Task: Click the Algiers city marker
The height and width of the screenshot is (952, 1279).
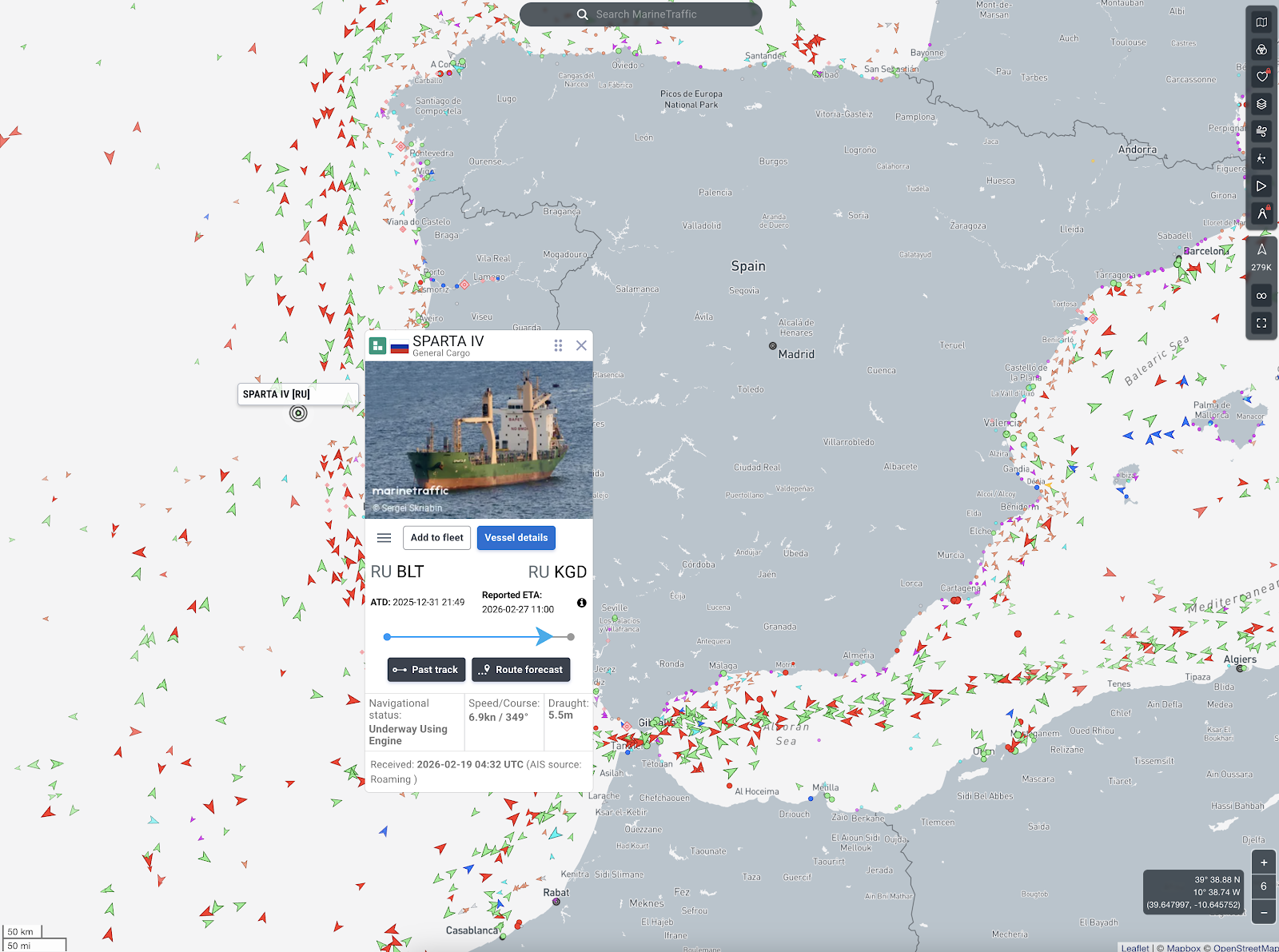Action: click(1240, 668)
